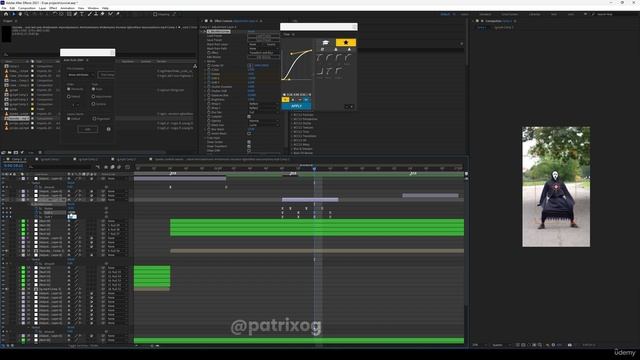Click the new folder icon at Project panel bottom
Viewport: 640px width, 360px height.
click(x=10, y=153)
